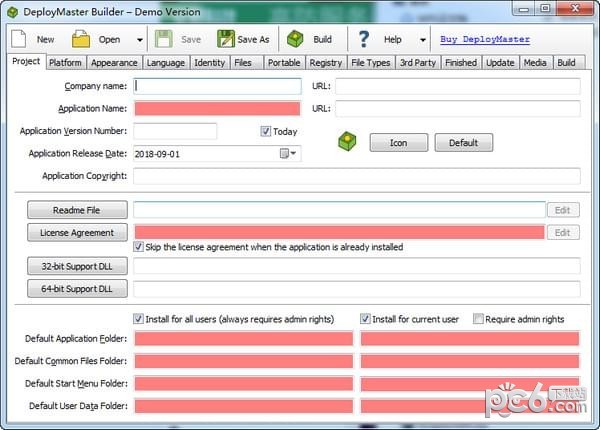Click the Icon button
The image size is (600, 430).
(399, 143)
